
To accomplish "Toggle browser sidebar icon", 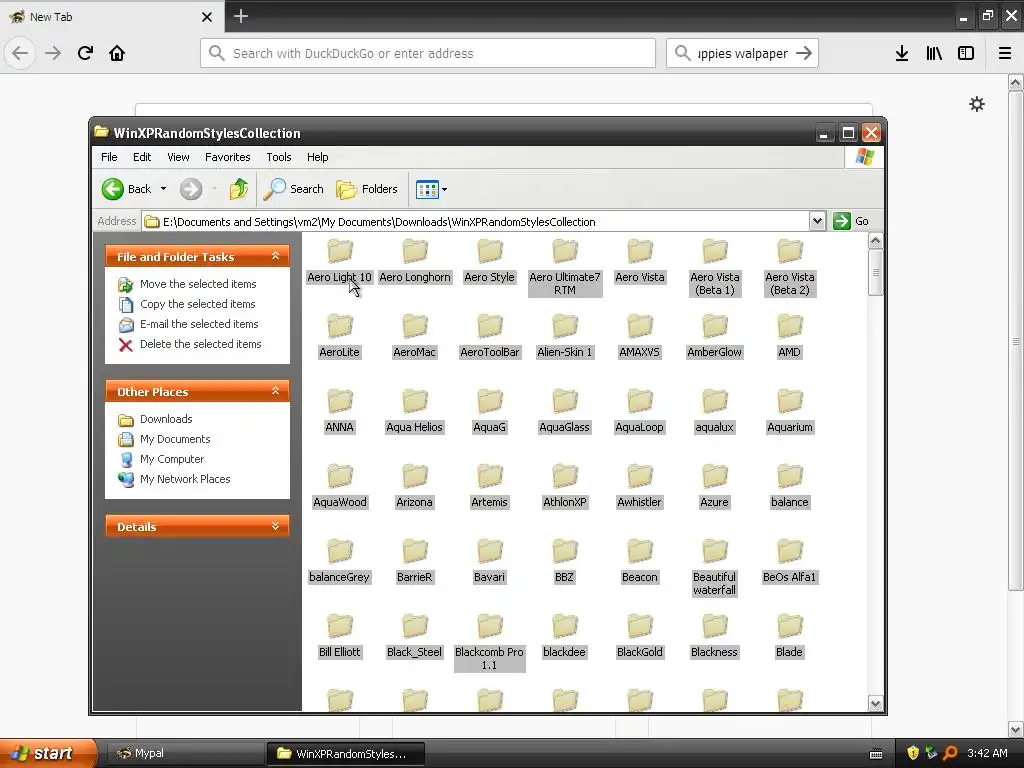I will 966,53.
